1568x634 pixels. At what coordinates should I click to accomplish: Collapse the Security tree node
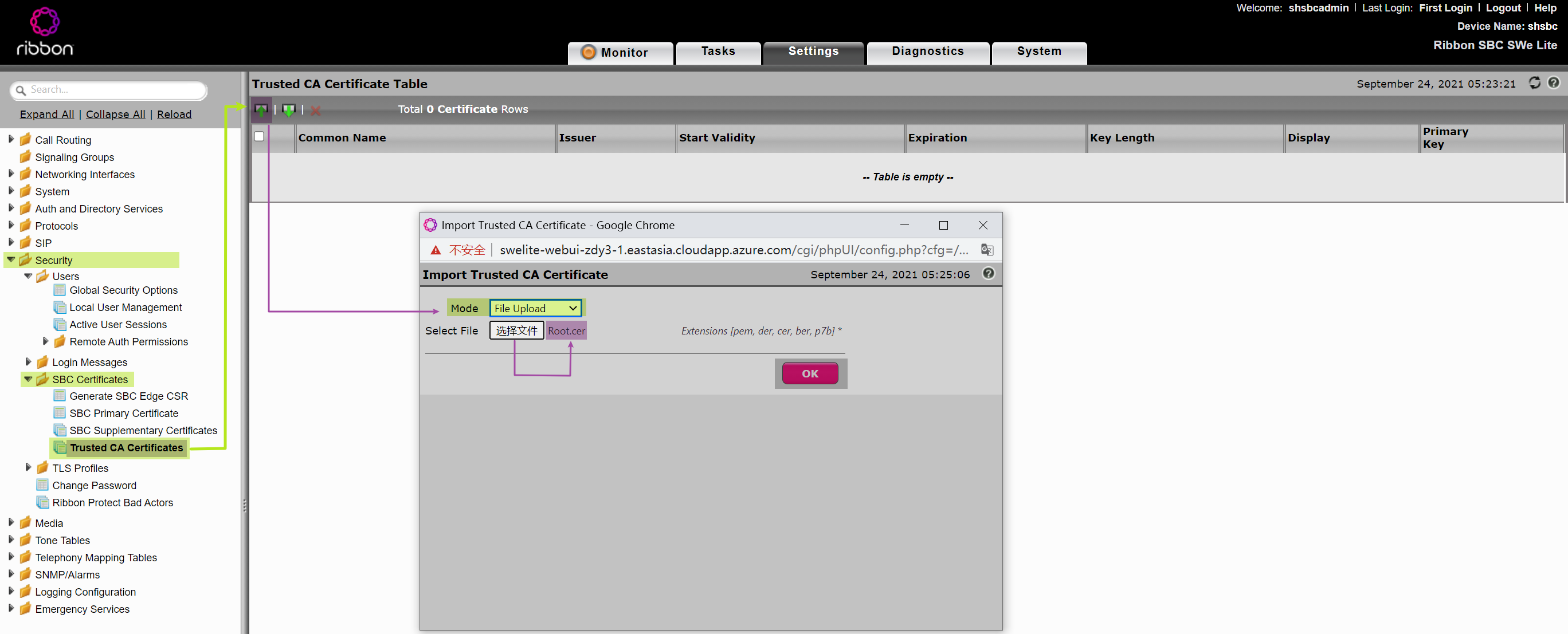(x=10, y=260)
